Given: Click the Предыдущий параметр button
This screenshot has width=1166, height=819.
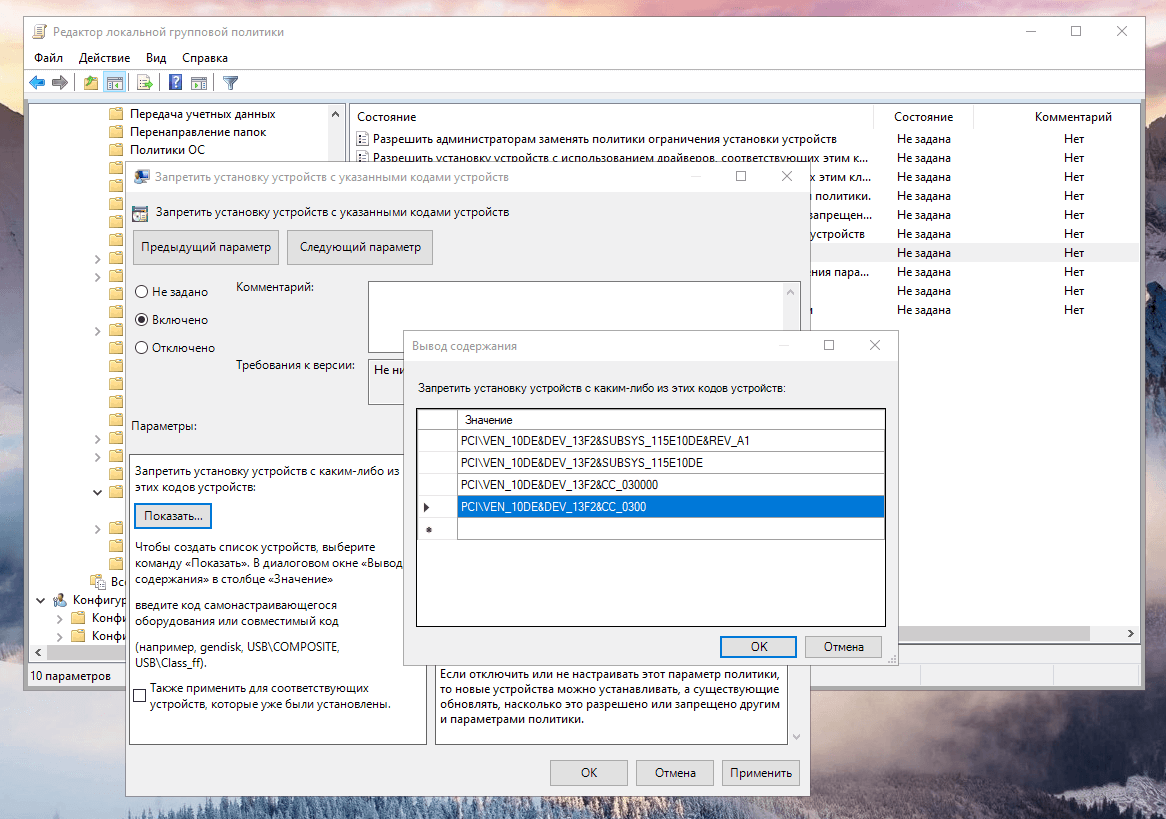Looking at the screenshot, I should click(206, 247).
